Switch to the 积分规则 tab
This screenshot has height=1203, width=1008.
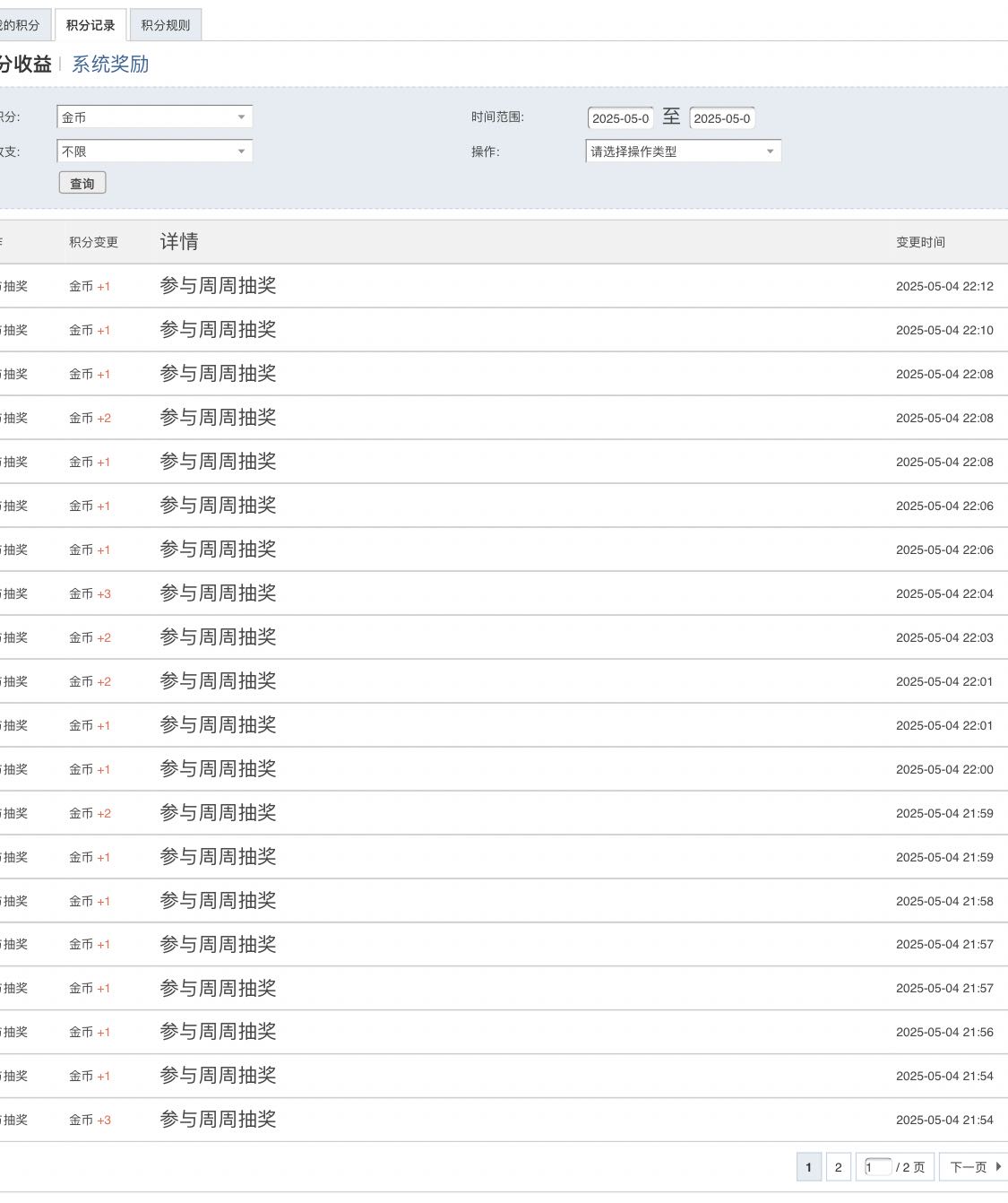166,25
